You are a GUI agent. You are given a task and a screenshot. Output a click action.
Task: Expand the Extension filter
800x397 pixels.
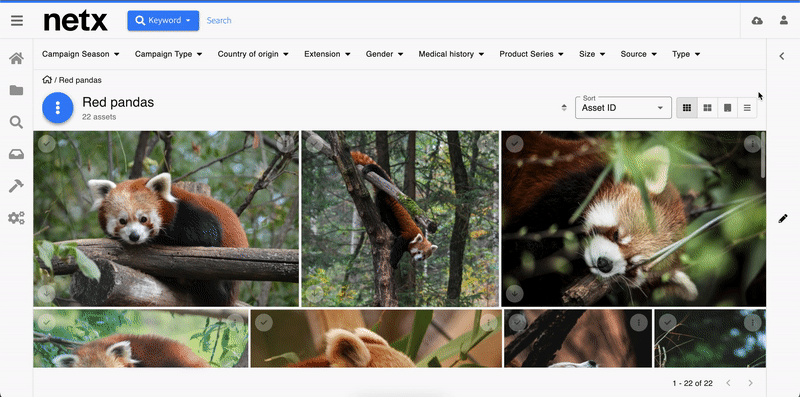point(327,54)
